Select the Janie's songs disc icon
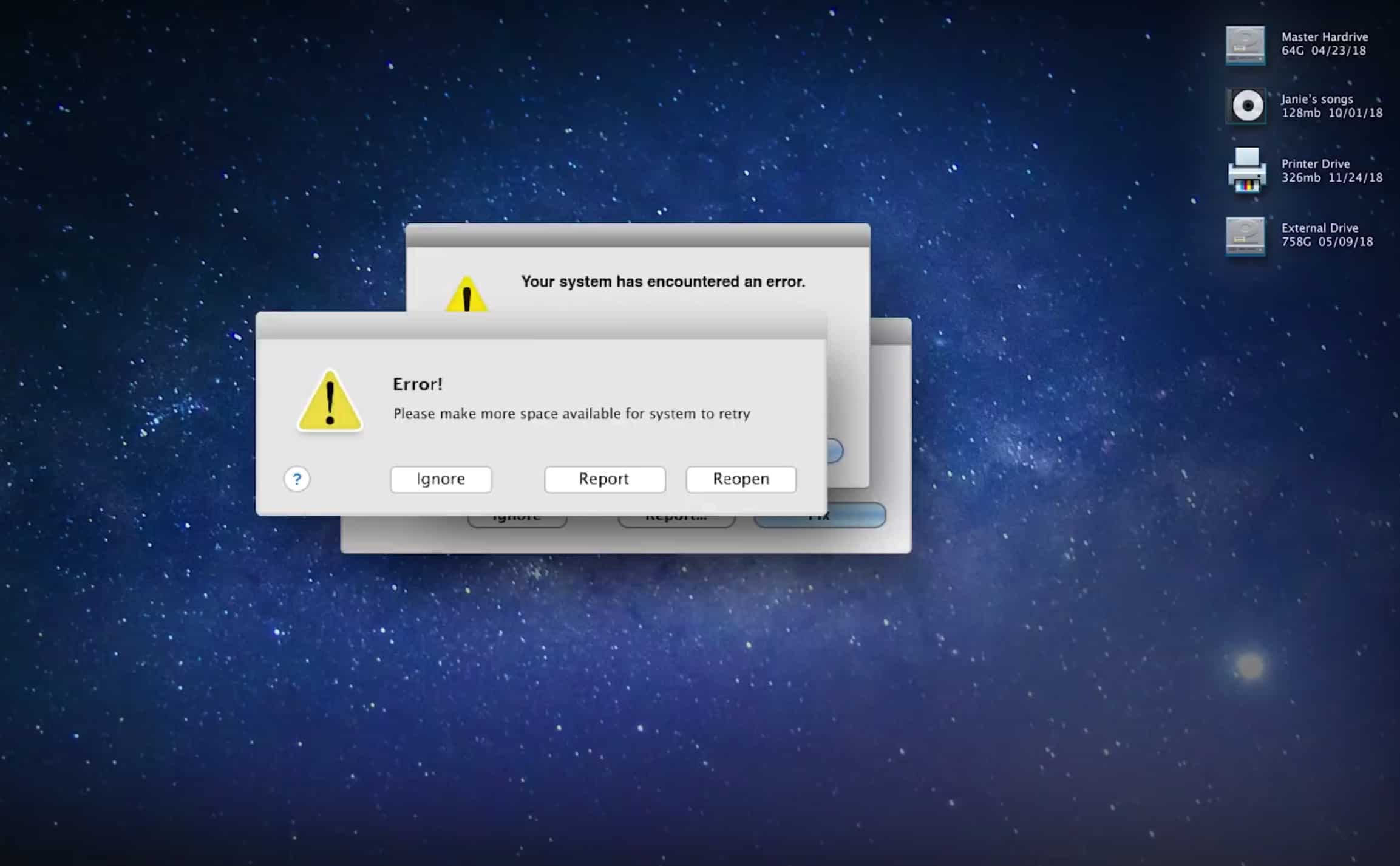Image resolution: width=1400 pixels, height=866 pixels. 1246,106
